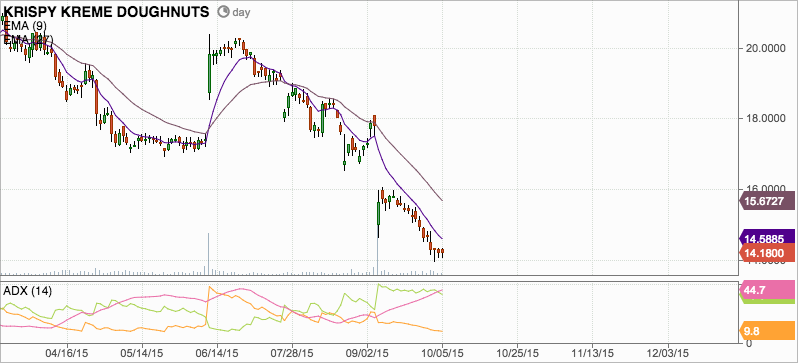Click the 9.8 orange ADX value tag
Viewport: 798px width, 363px height.
click(x=766, y=331)
